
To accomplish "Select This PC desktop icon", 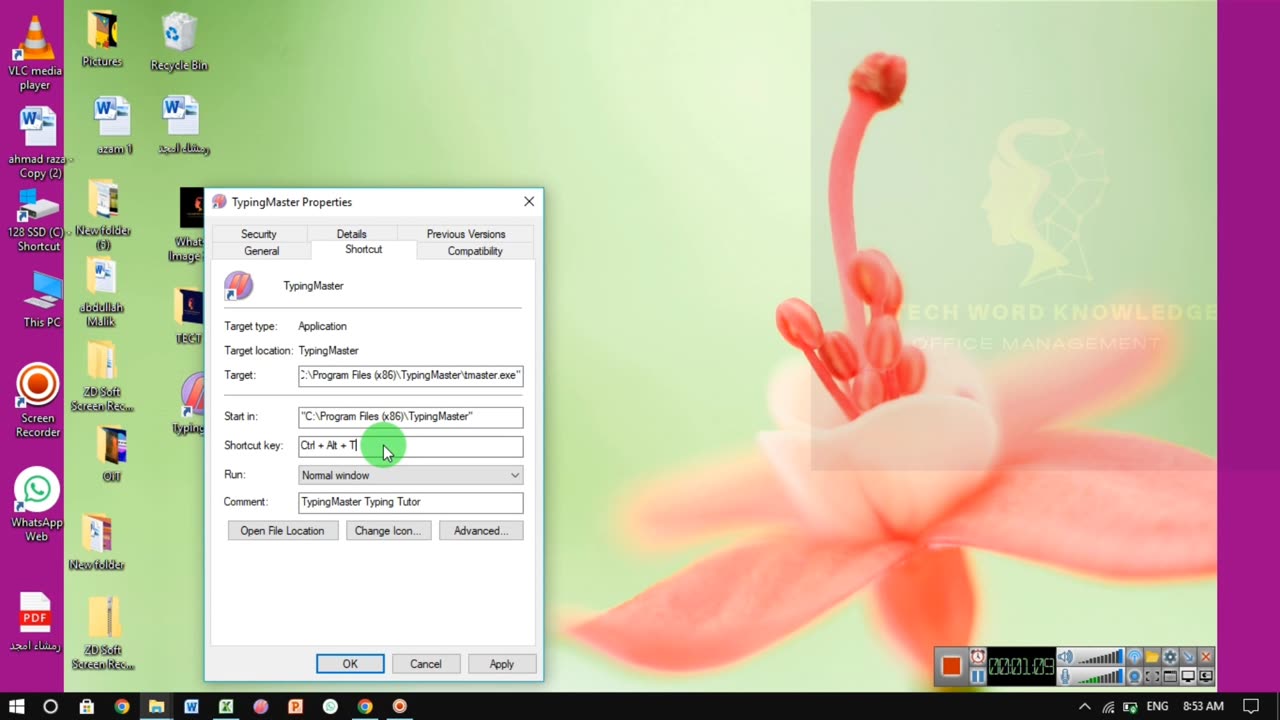I will point(42,299).
